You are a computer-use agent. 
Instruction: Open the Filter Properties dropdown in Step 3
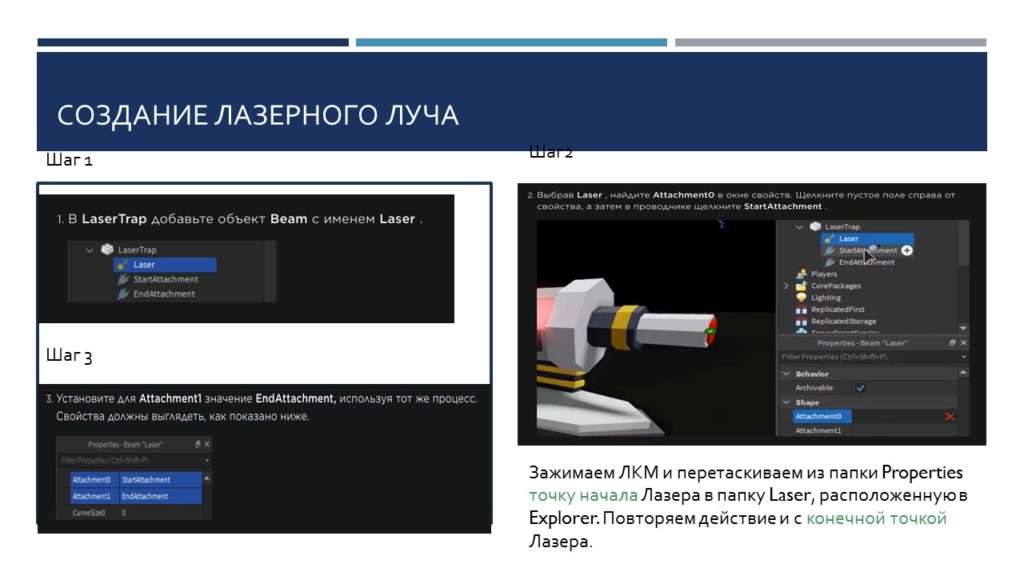point(207,461)
